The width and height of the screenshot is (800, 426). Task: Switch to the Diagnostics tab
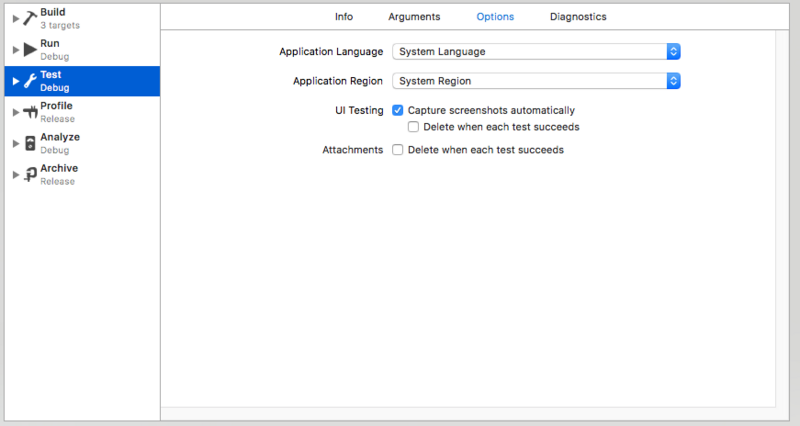(x=578, y=17)
